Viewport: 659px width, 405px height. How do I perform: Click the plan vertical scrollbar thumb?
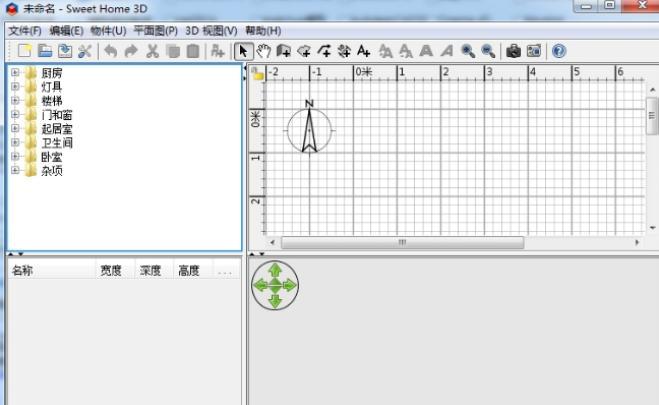point(652,116)
